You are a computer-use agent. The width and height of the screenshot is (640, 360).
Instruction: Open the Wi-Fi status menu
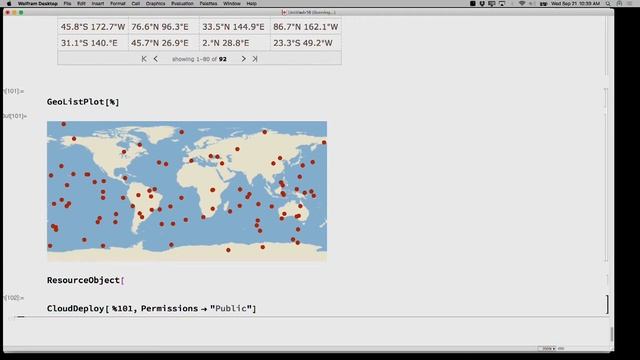522,3
